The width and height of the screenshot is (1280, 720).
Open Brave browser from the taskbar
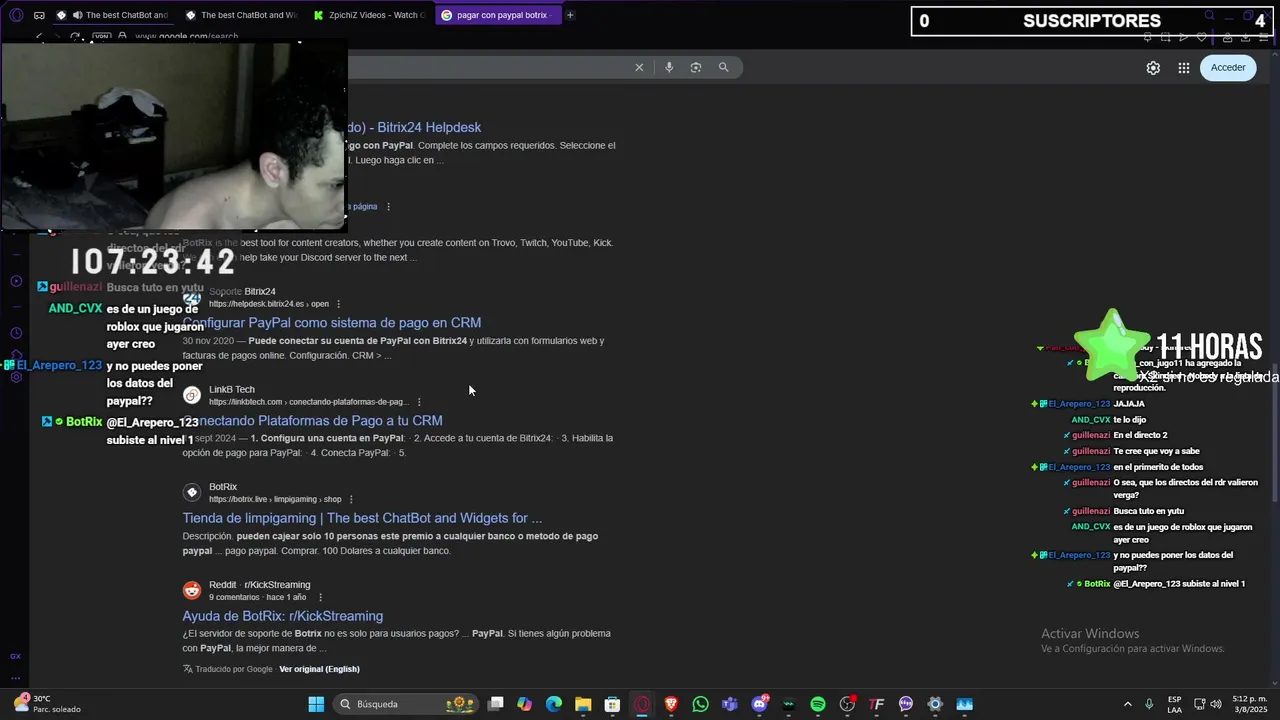point(671,704)
